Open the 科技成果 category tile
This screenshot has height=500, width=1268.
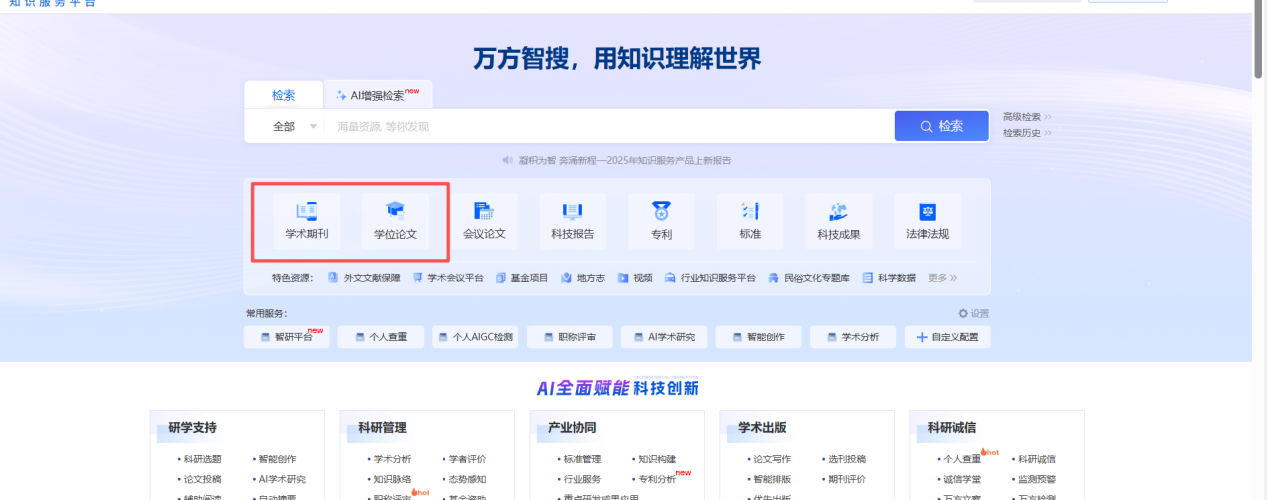839,222
